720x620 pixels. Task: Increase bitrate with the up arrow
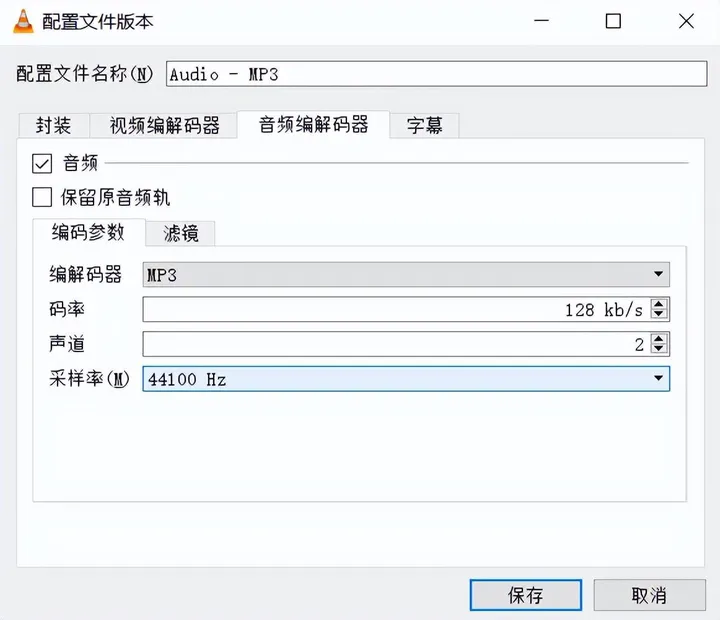coord(659,304)
